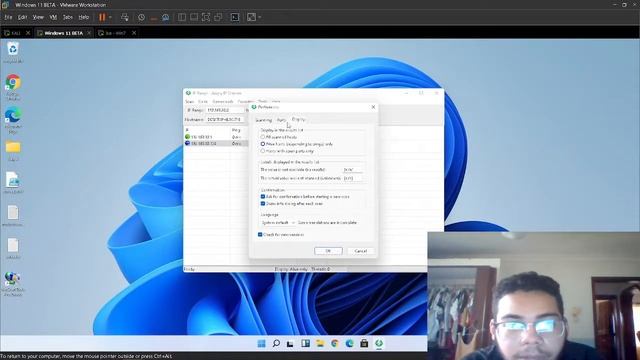Click the revert snapshot toolbar icon
The height and width of the screenshot is (360, 640).
coord(153,17)
